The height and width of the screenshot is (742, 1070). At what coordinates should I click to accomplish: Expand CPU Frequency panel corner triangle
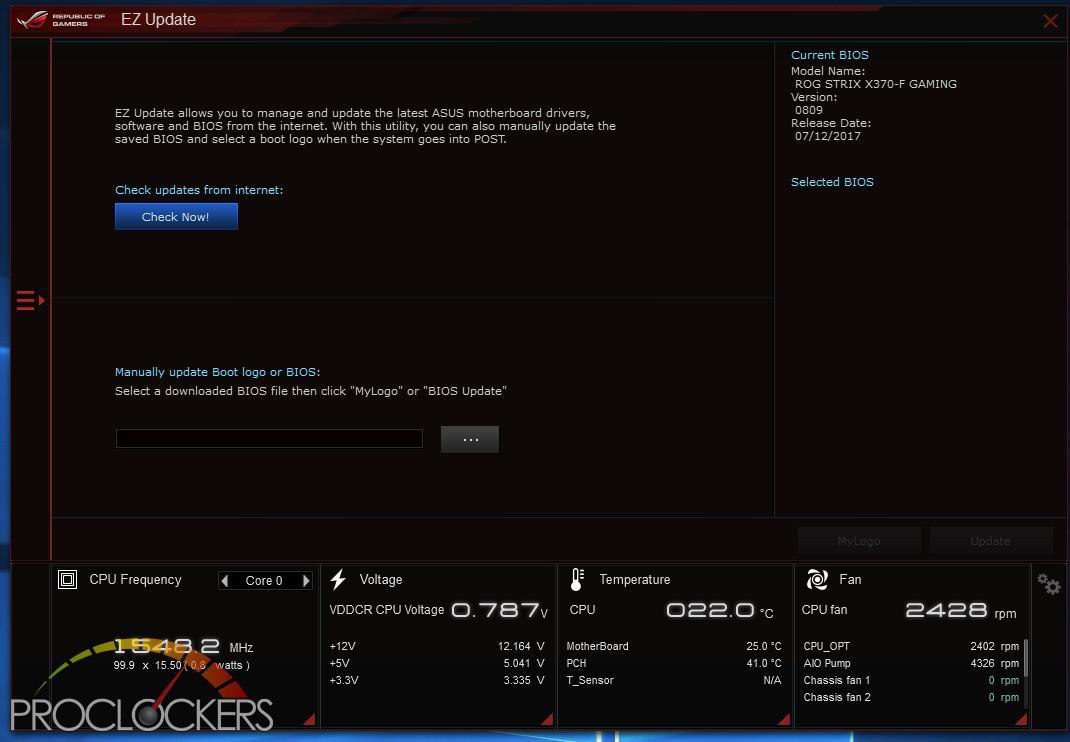point(309,719)
